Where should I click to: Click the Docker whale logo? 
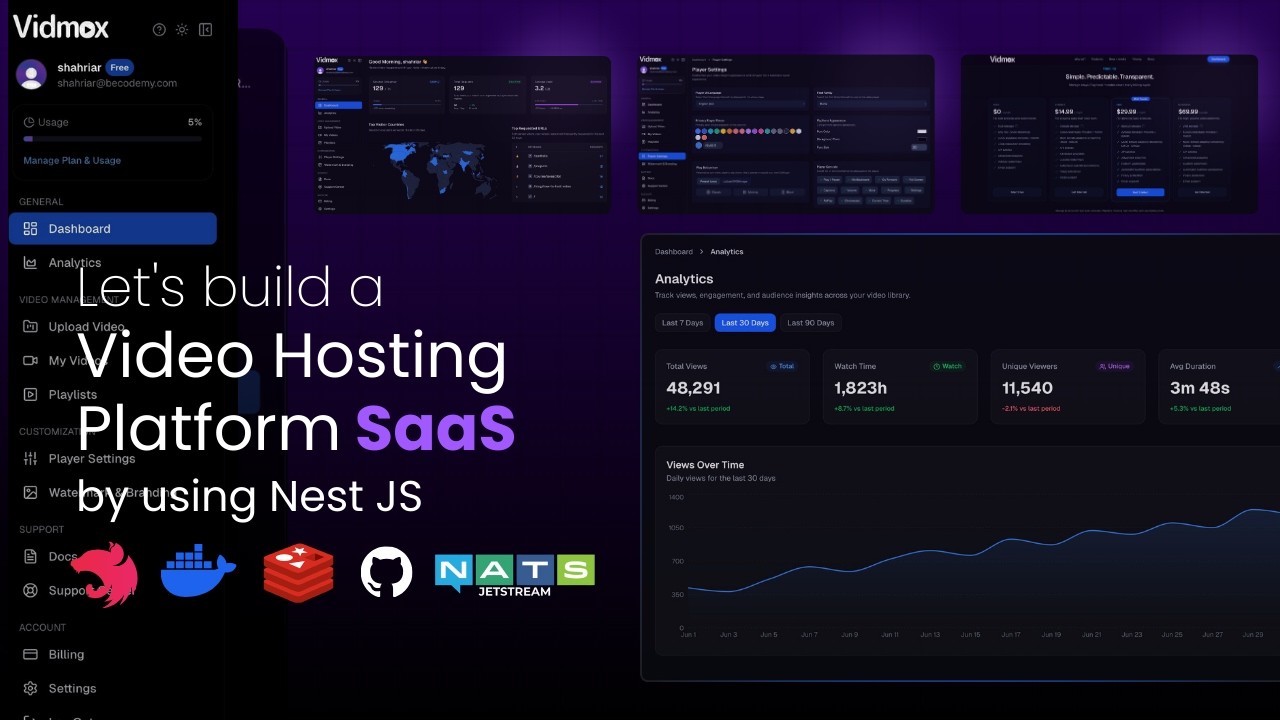(x=198, y=571)
